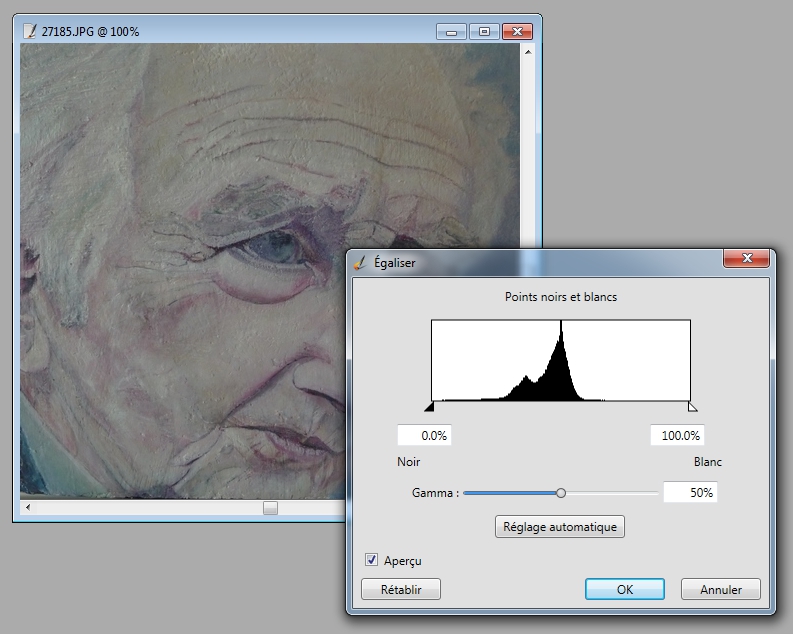Select the white point triangle marker
Image resolution: width=793 pixels, height=634 pixels.
pos(692,406)
